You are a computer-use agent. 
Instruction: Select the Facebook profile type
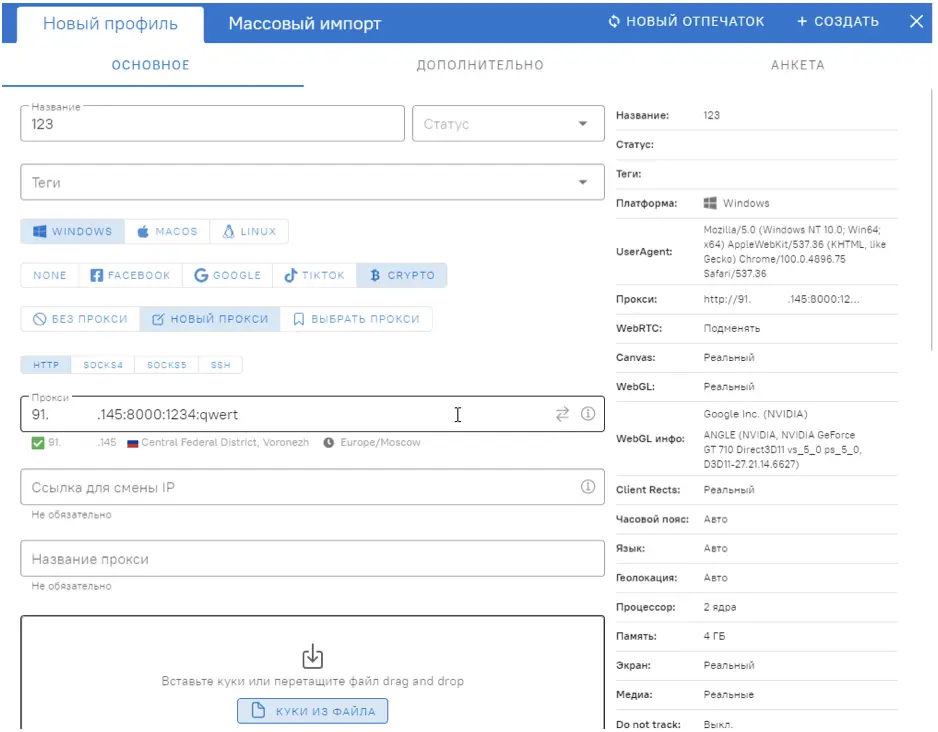(130, 275)
